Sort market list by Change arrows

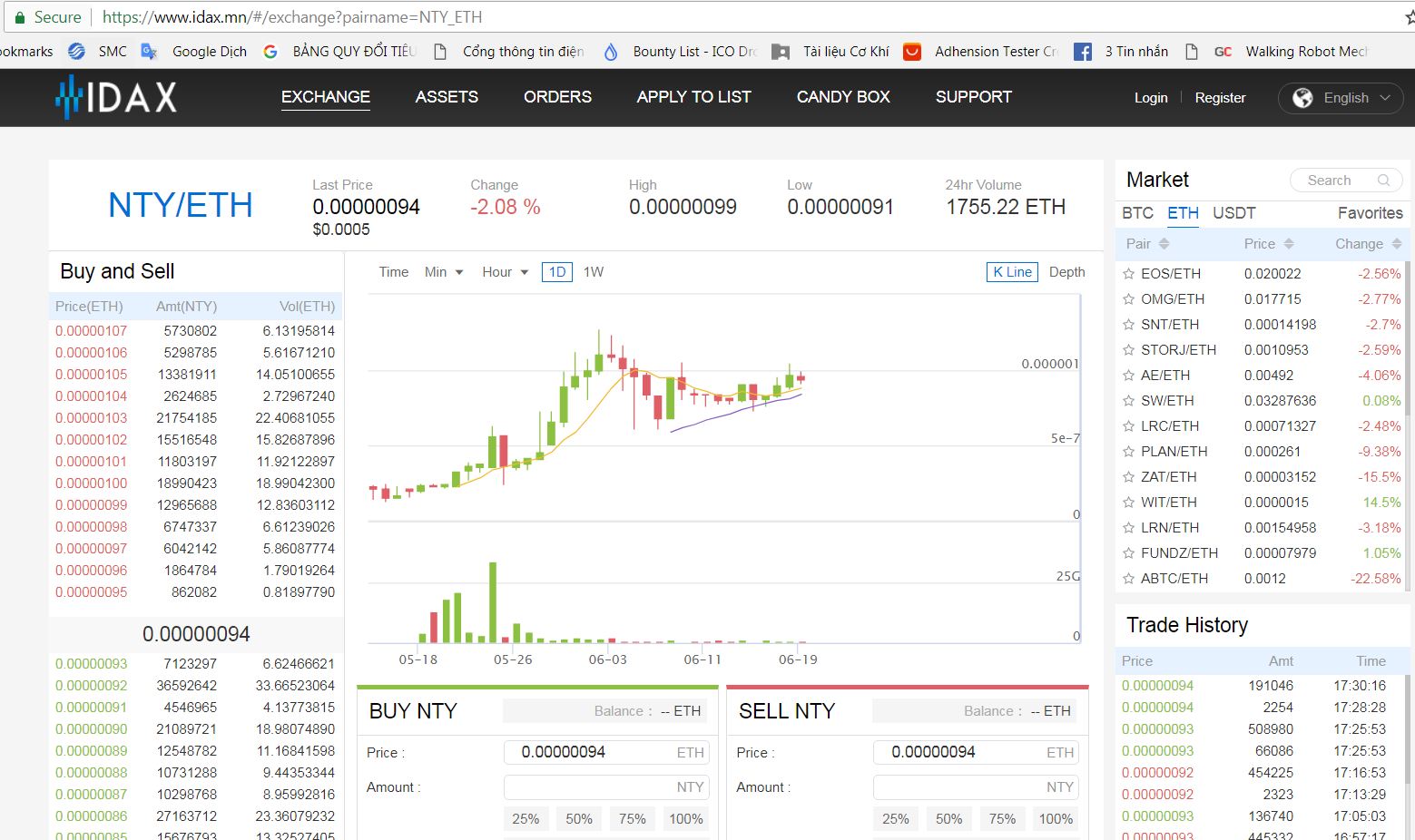pos(1397,244)
